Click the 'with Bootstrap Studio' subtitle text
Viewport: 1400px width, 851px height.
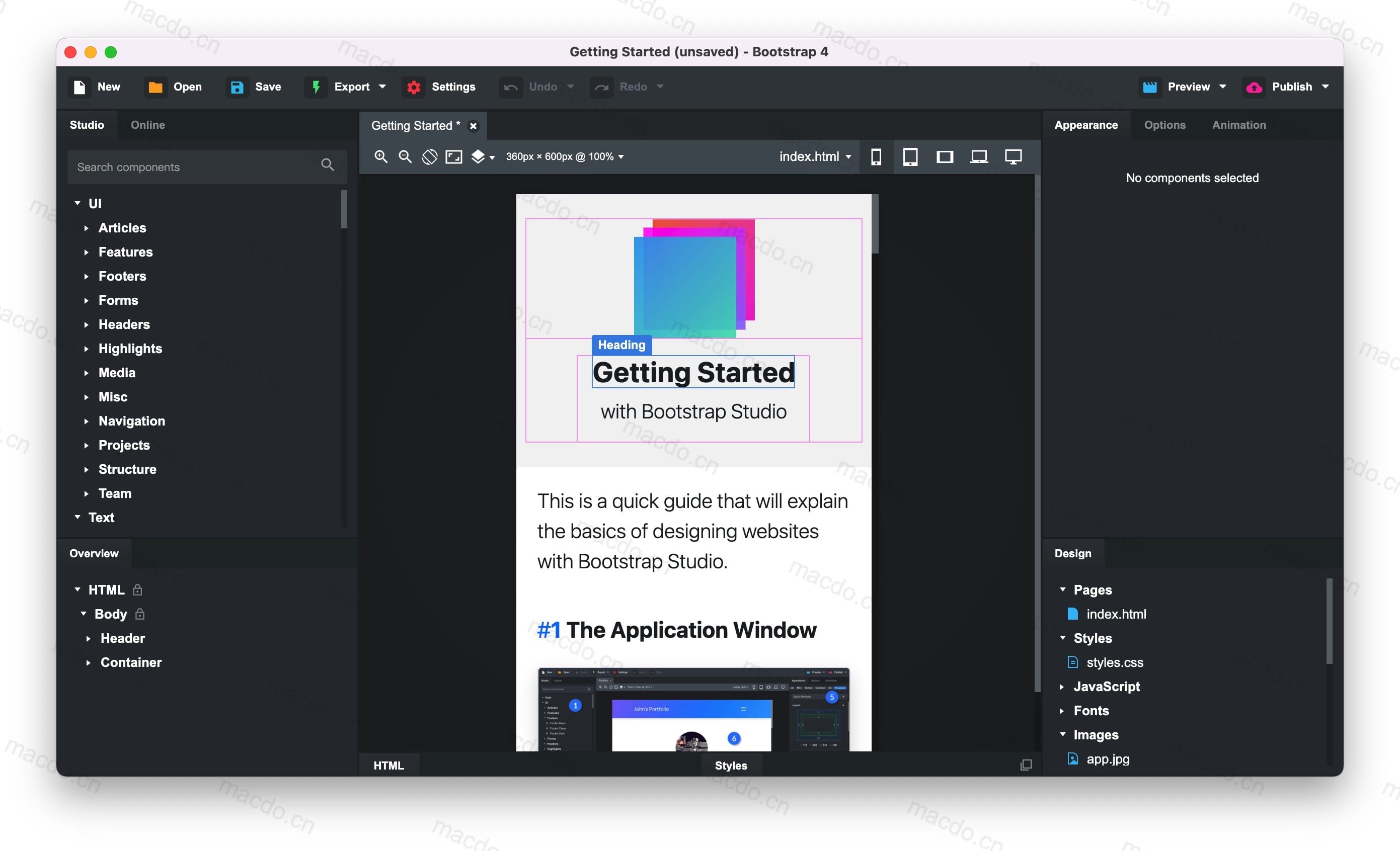click(x=693, y=411)
